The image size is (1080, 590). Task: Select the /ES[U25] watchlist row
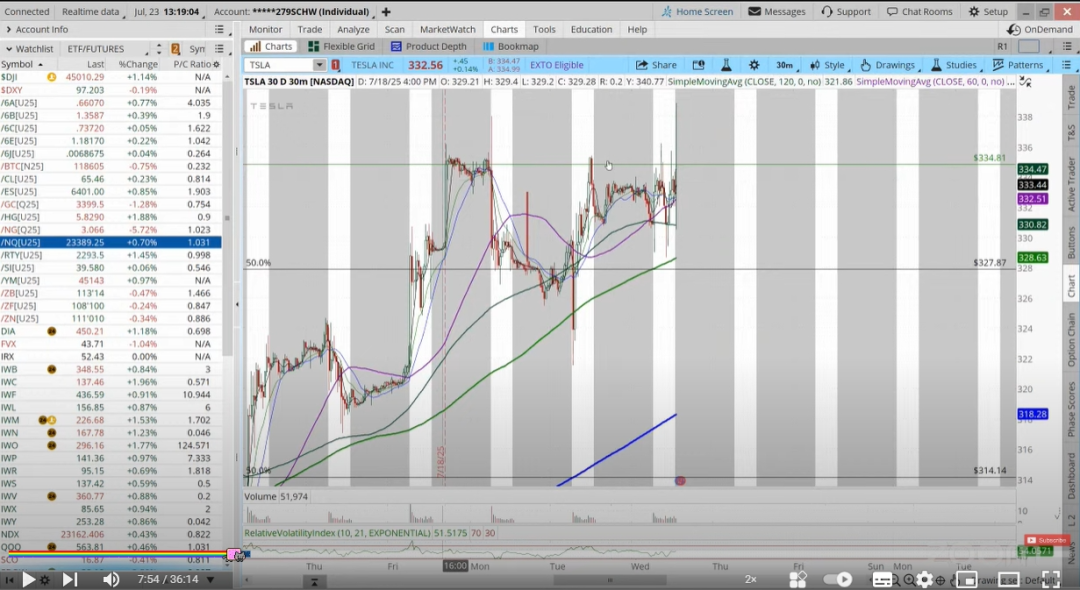point(111,191)
